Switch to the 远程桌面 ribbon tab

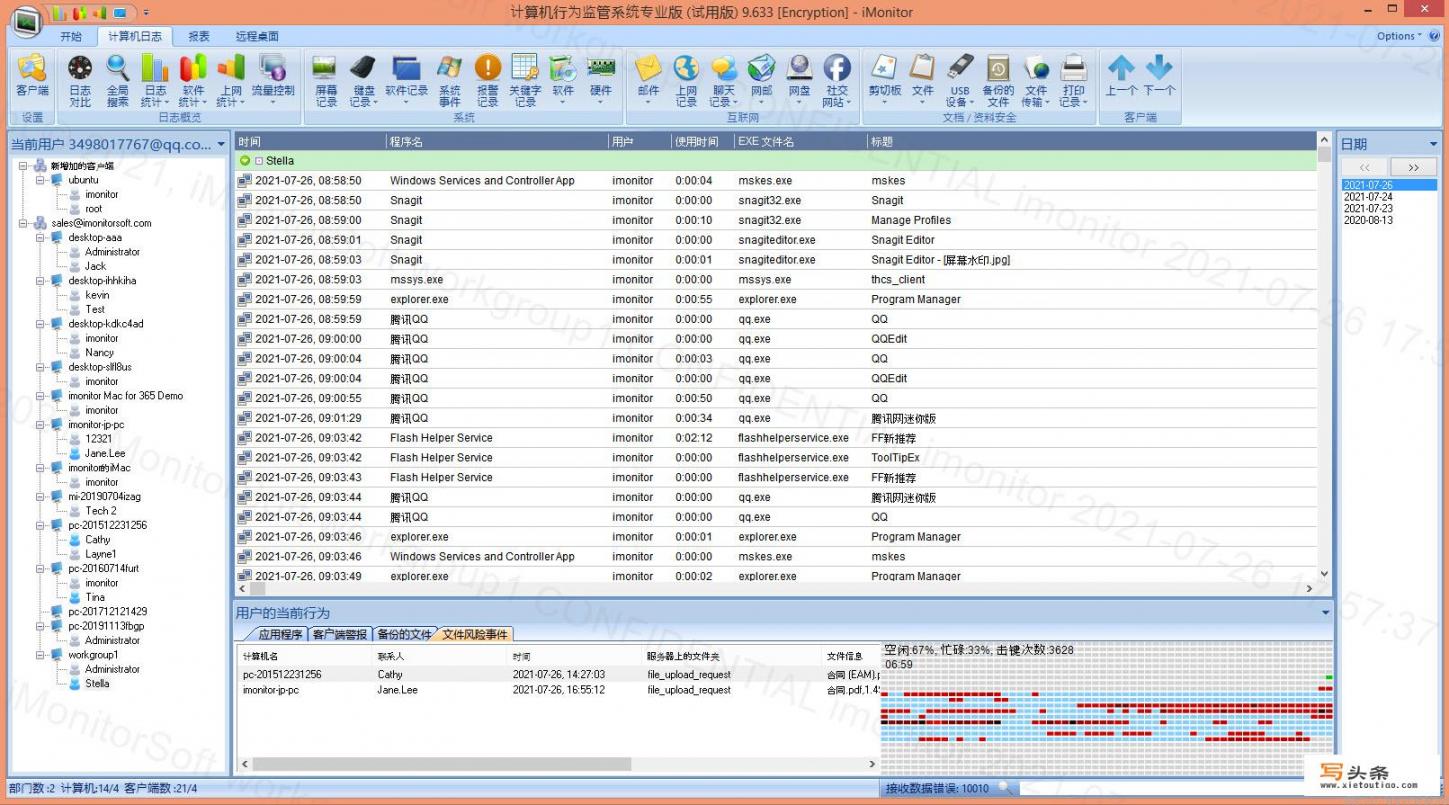[257, 36]
